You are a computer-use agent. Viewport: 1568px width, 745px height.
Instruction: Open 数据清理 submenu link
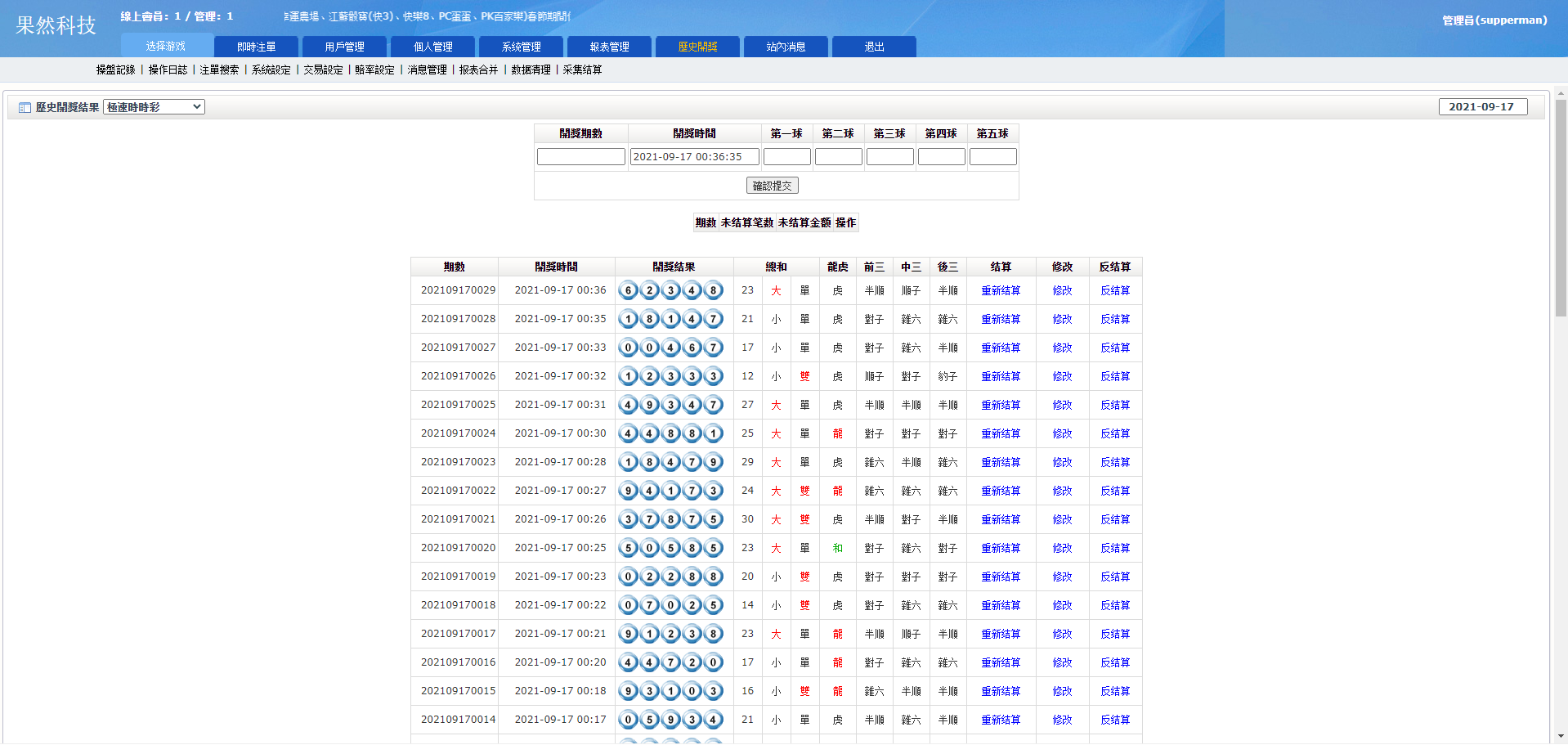[x=531, y=70]
